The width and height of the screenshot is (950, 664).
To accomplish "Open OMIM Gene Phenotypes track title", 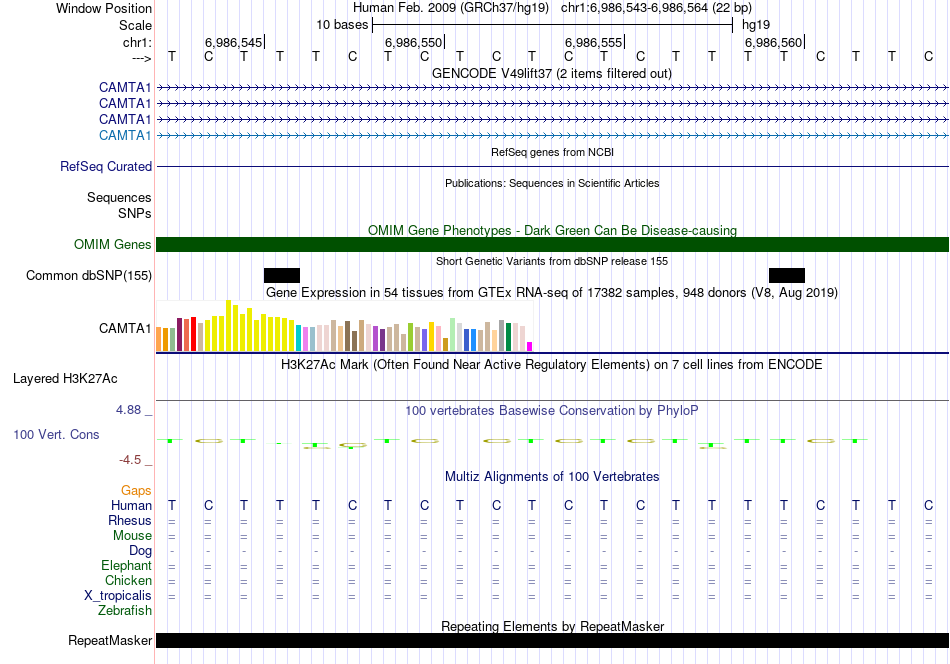I will pyautogui.click(x=552, y=230).
